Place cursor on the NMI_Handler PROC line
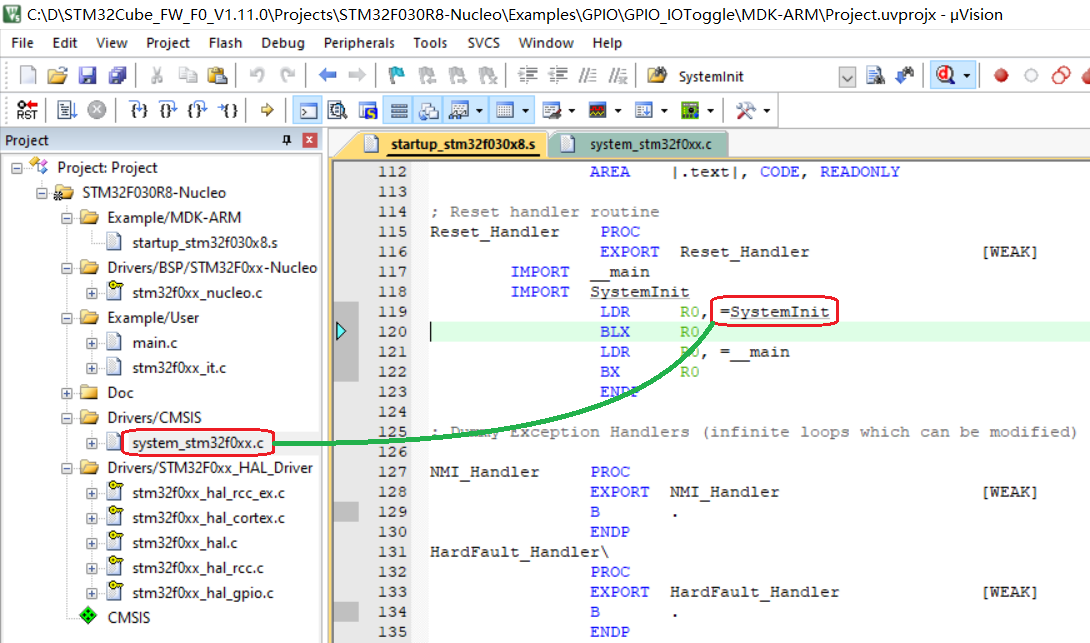1090x643 pixels. click(x=531, y=472)
